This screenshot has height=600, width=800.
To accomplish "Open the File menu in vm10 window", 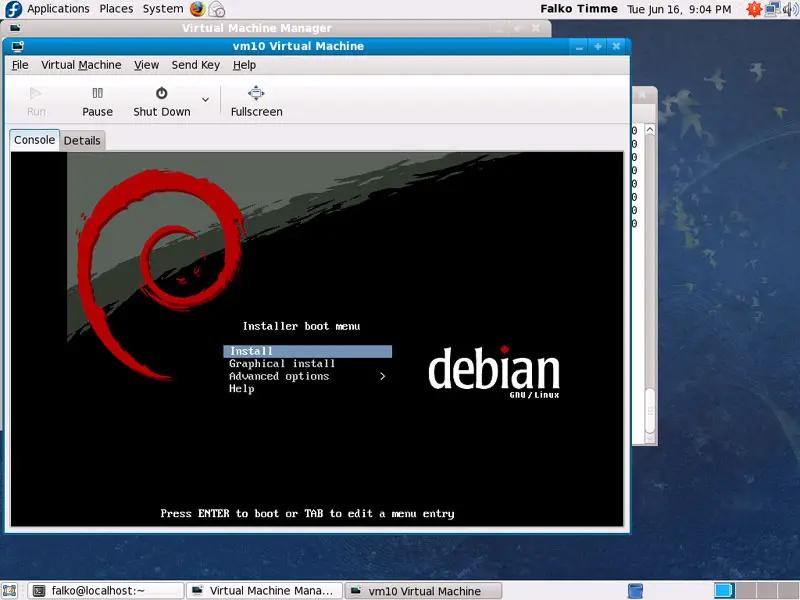I will coord(20,65).
